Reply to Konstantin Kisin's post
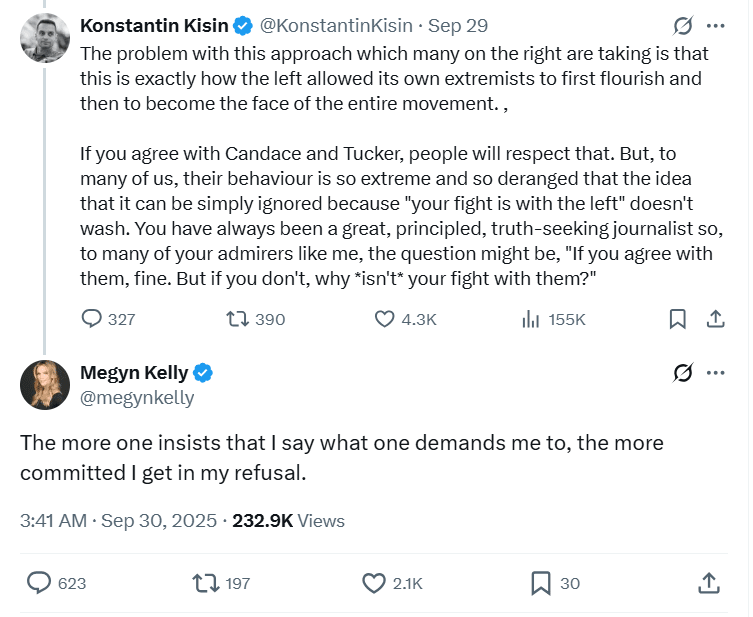The height and width of the screenshot is (617, 753). (x=92, y=319)
